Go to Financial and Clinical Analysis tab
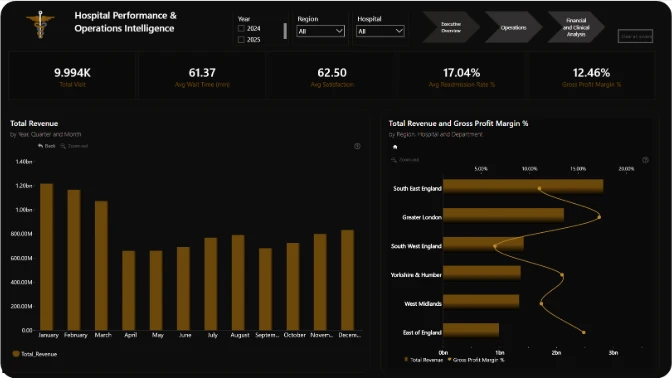This screenshot has height=378, width=672. (x=576, y=27)
